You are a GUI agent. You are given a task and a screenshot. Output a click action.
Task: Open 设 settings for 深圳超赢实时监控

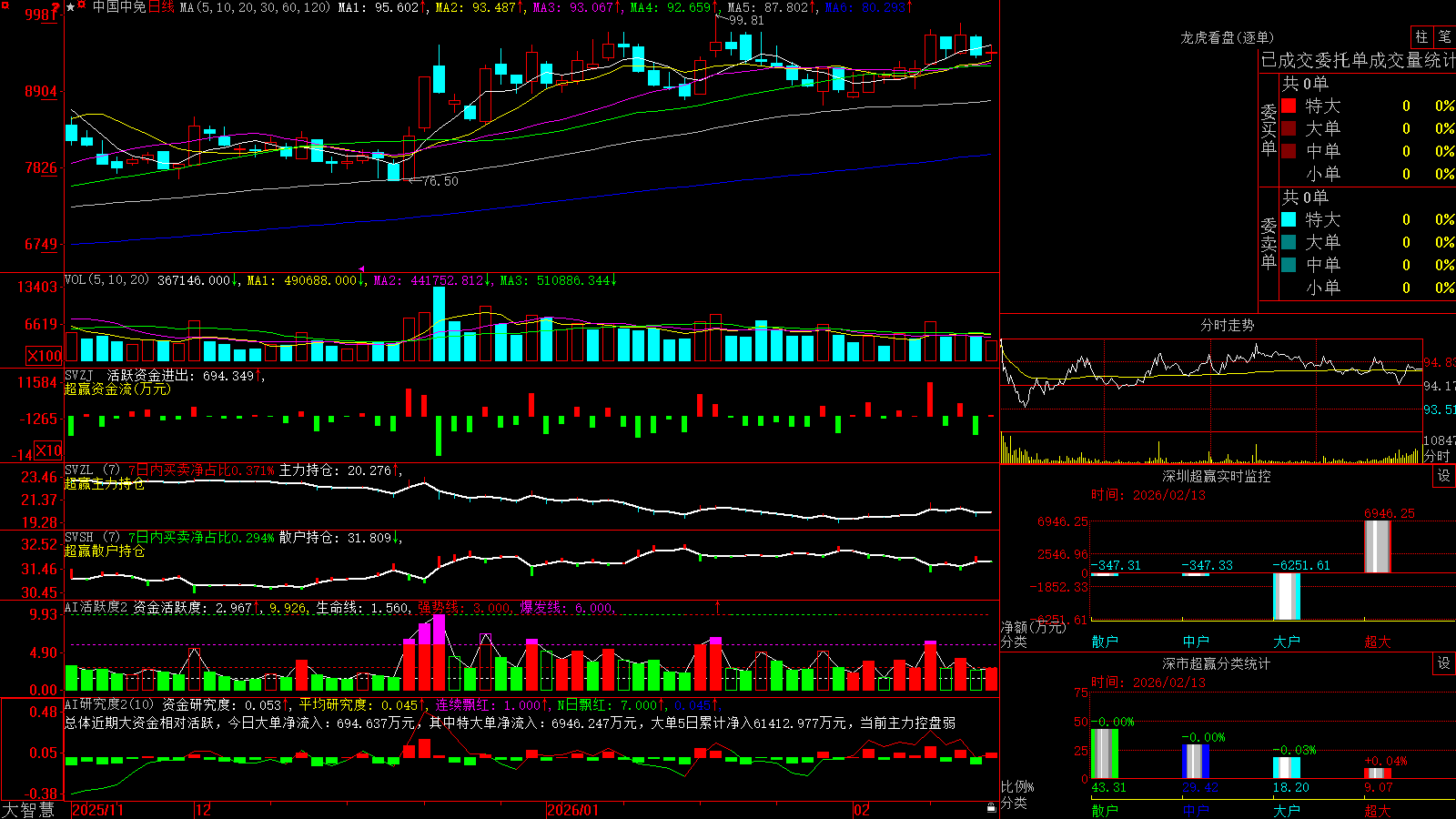click(1444, 477)
